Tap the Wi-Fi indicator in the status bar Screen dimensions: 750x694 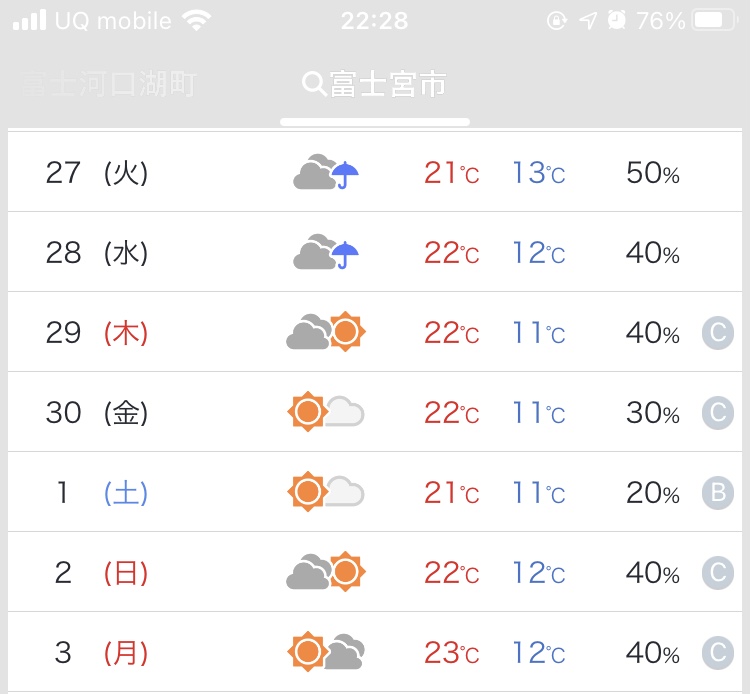[x=197, y=21]
